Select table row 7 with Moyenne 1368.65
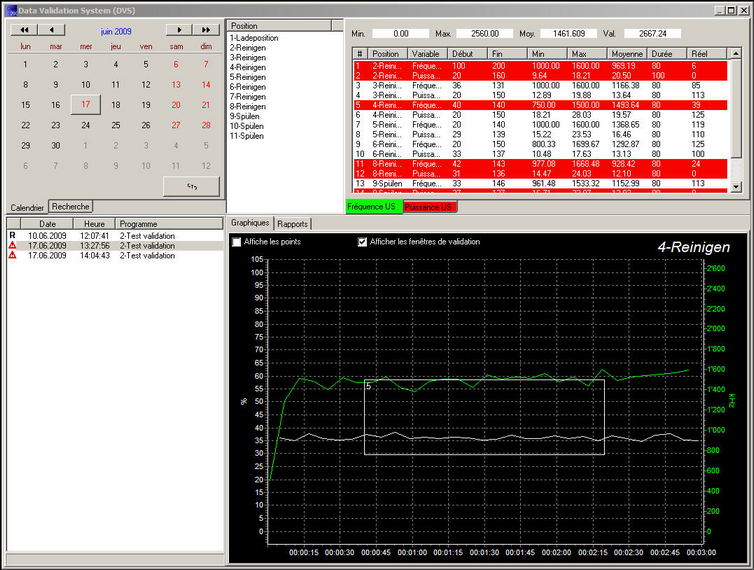Viewport: 754px width, 570px height. point(540,125)
